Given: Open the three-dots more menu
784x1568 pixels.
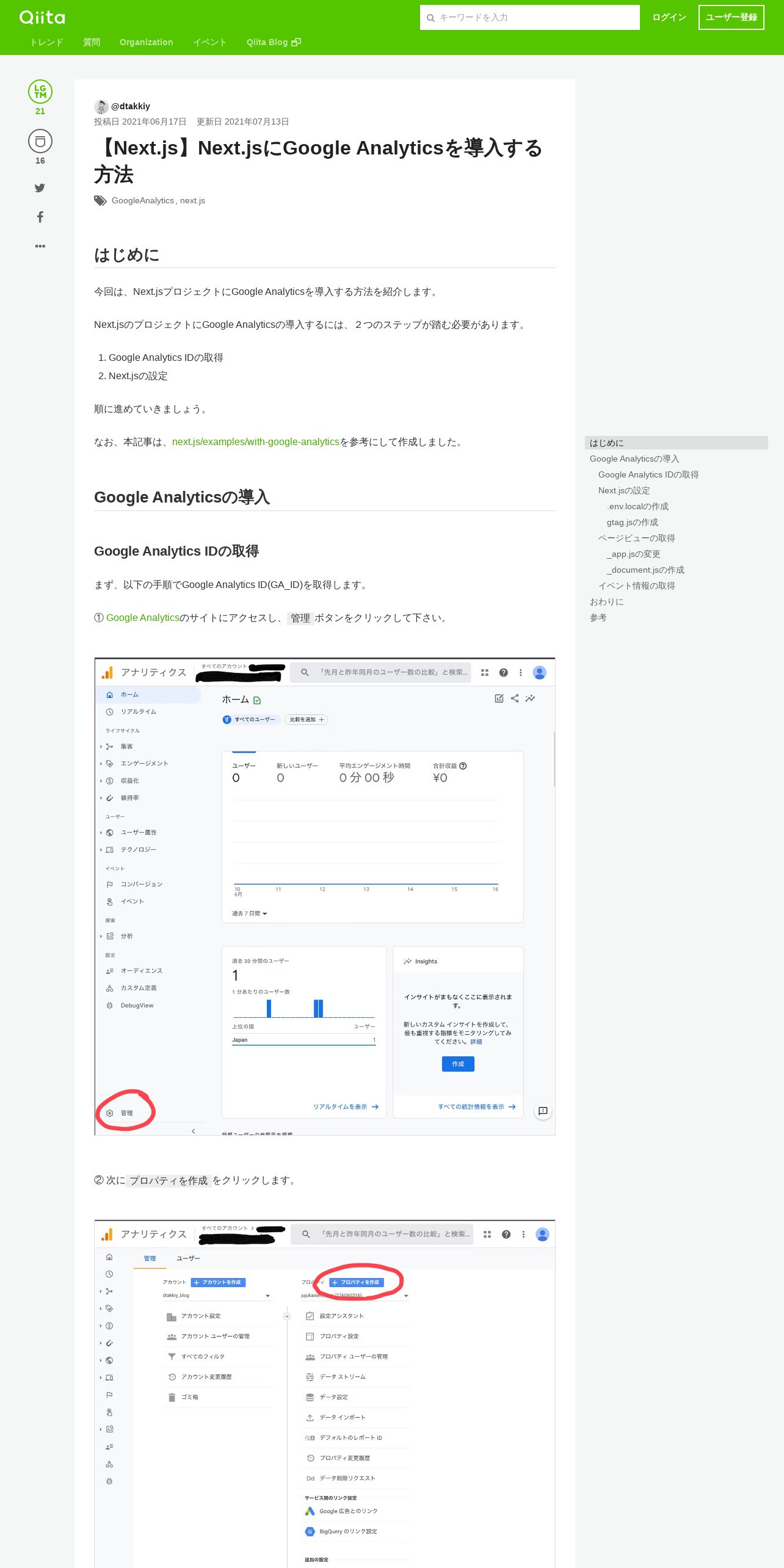Looking at the screenshot, I should [x=40, y=246].
